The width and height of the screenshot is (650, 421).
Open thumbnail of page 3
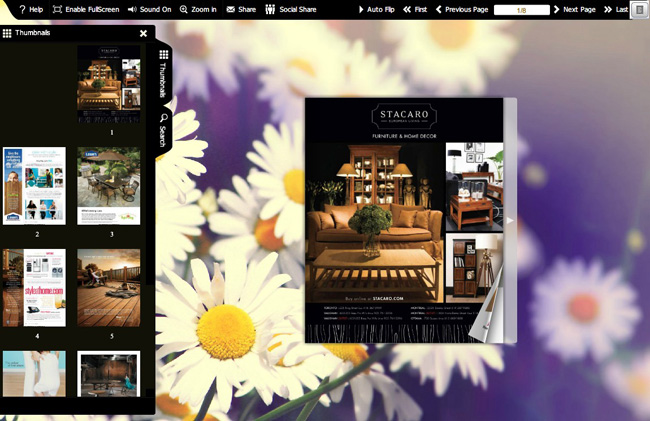tap(109, 186)
